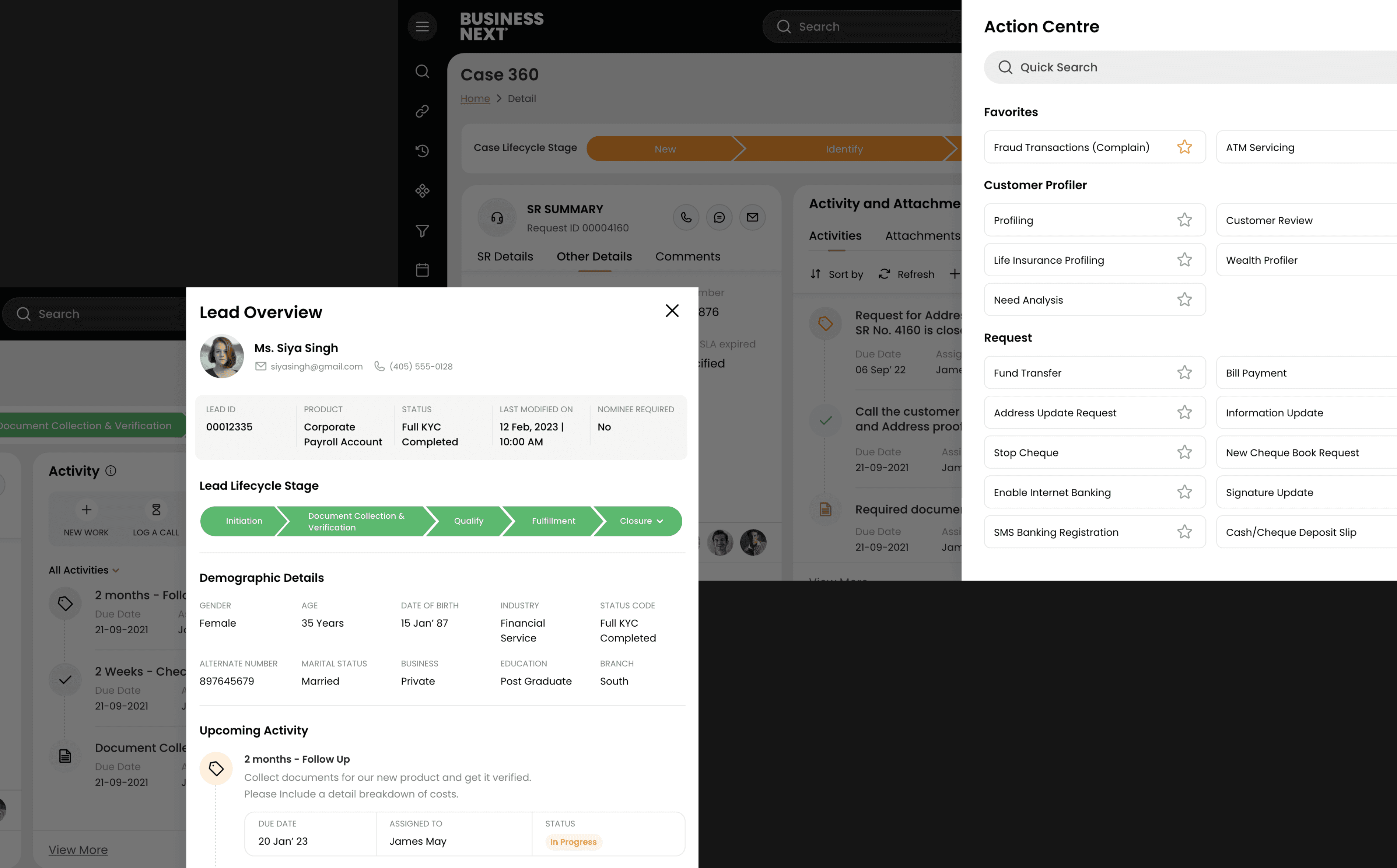Viewport: 1397px width, 868px height.
Task: Click the email icon in SR Summary
Action: 752,218
